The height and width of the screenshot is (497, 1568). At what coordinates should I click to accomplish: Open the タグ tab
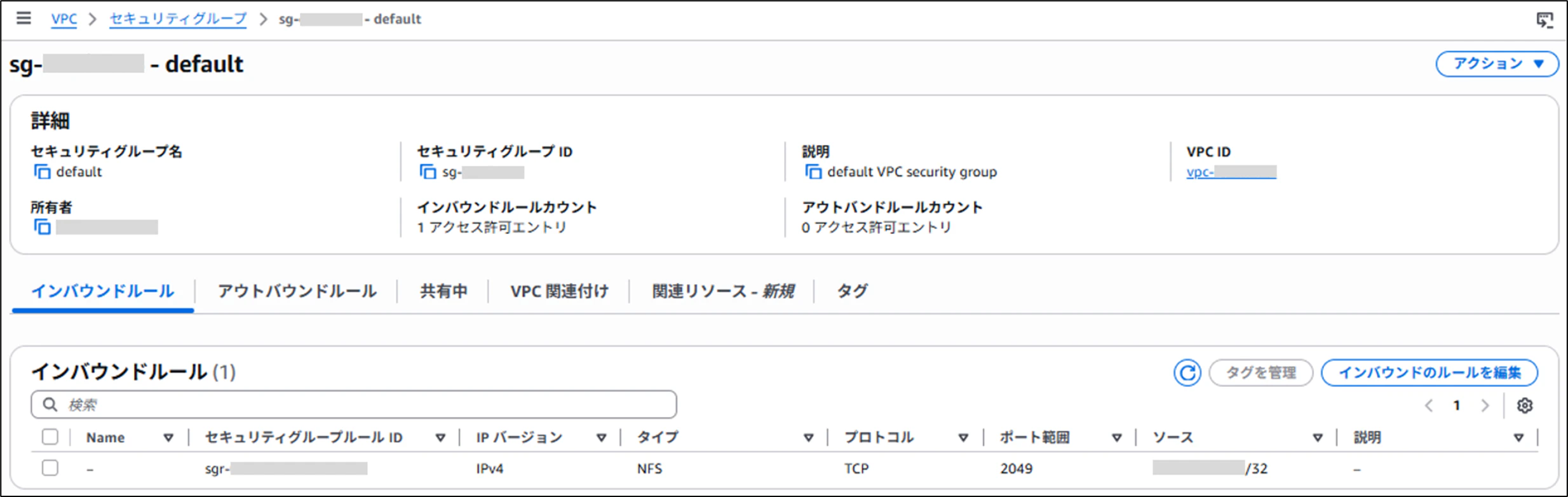pyautogui.click(x=852, y=291)
